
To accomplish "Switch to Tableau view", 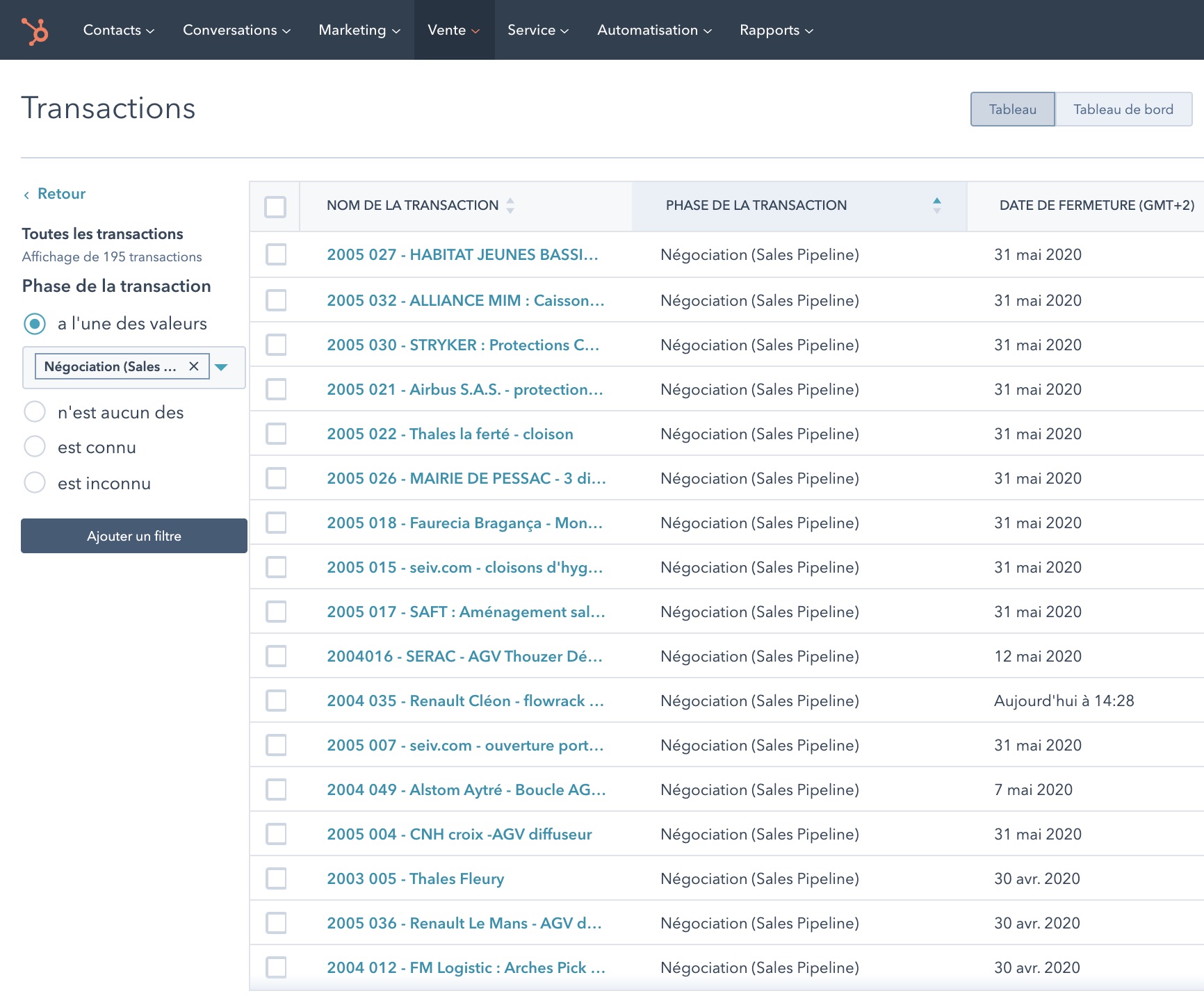I will (1013, 109).
